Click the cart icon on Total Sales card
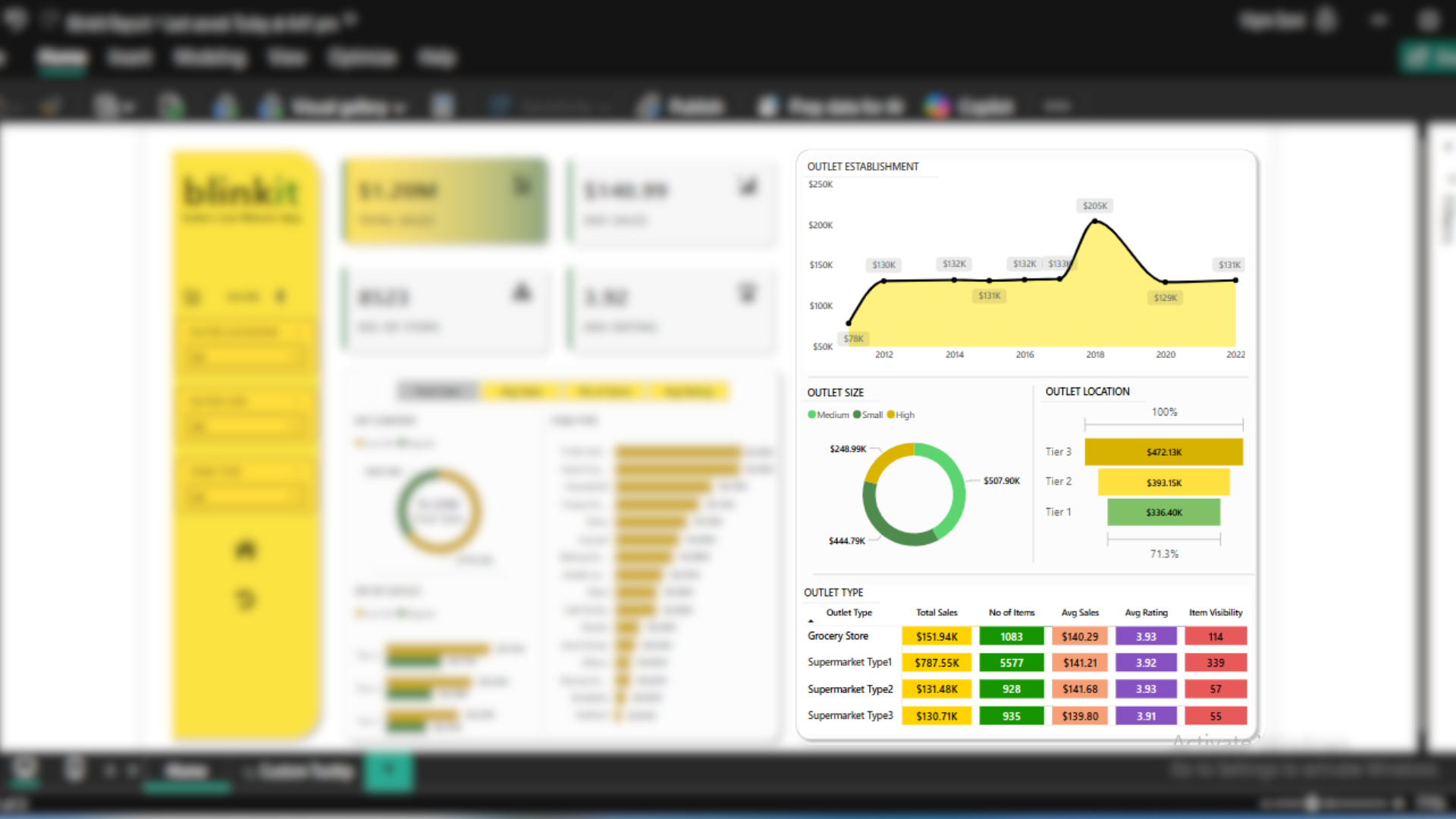Viewport: 1456px width, 819px height. [522, 186]
